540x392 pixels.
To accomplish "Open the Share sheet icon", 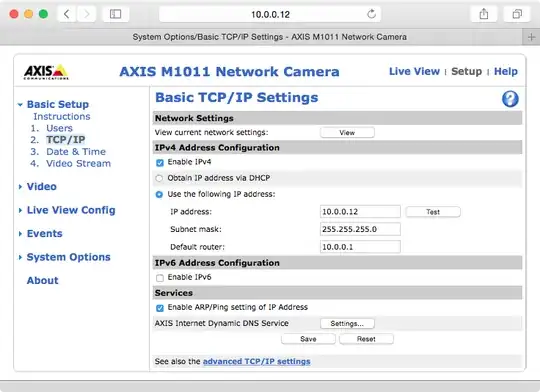I will tap(484, 14).
